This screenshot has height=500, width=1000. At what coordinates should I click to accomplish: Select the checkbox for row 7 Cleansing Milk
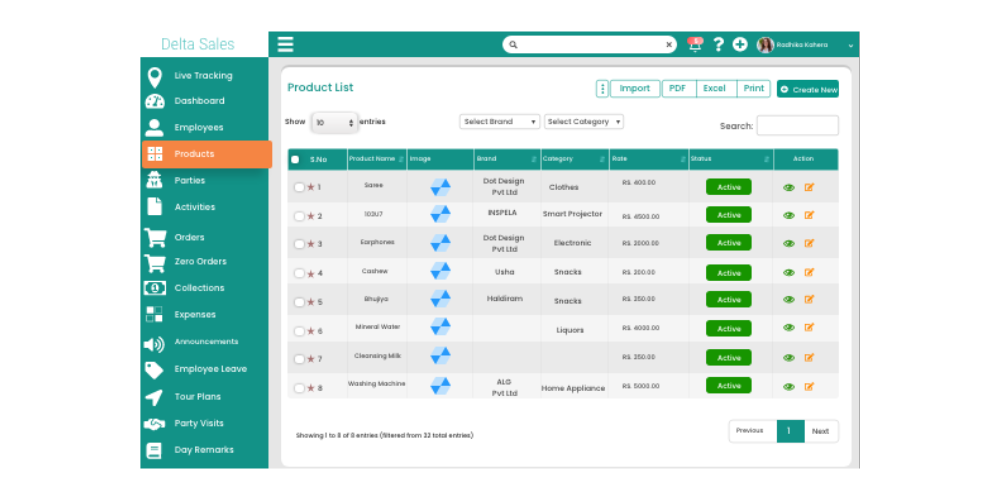point(299,359)
